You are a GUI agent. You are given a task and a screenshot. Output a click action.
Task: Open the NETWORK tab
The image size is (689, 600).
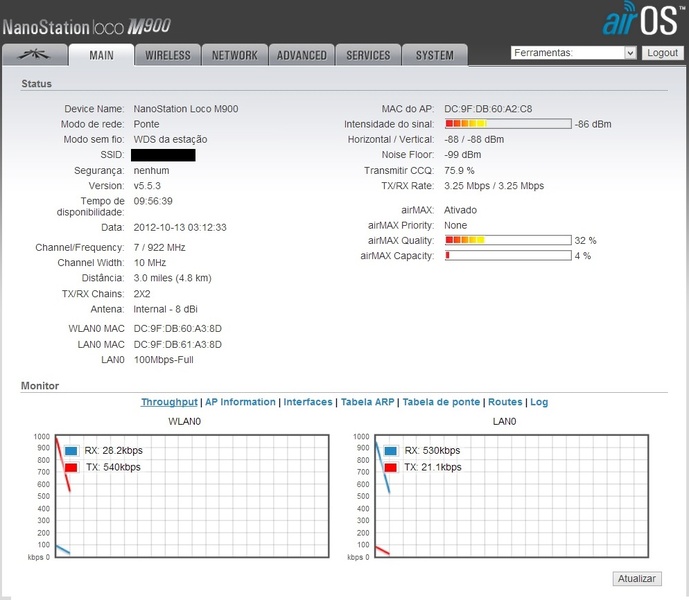pos(235,55)
